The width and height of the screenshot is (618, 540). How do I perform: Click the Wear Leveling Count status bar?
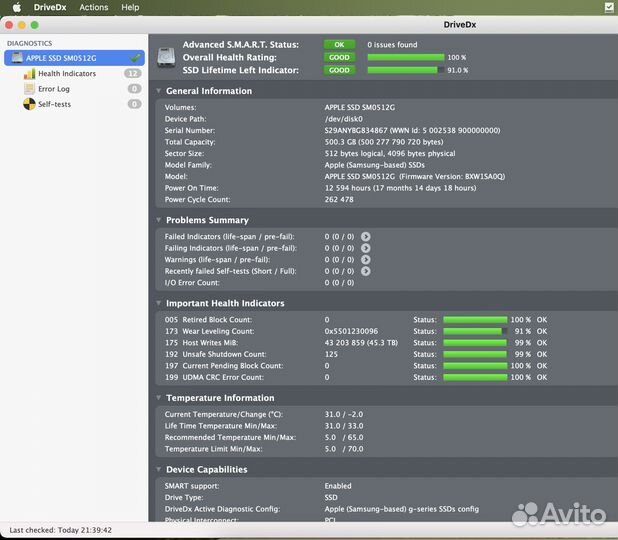click(x=475, y=331)
